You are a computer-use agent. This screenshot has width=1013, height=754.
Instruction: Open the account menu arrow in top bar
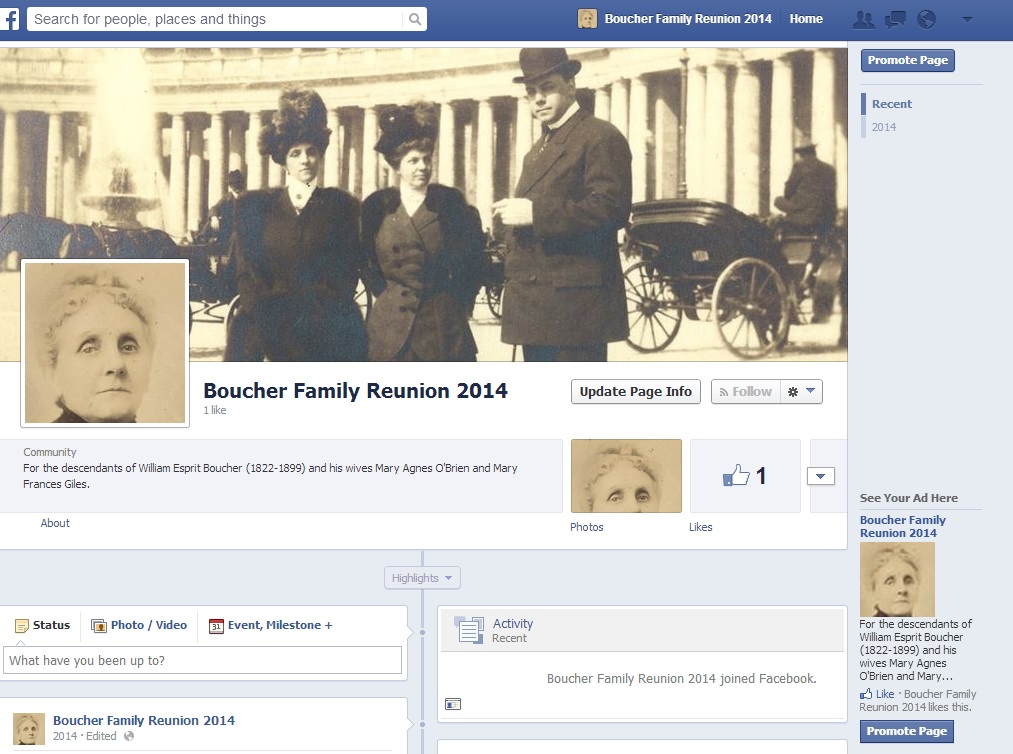point(967,19)
